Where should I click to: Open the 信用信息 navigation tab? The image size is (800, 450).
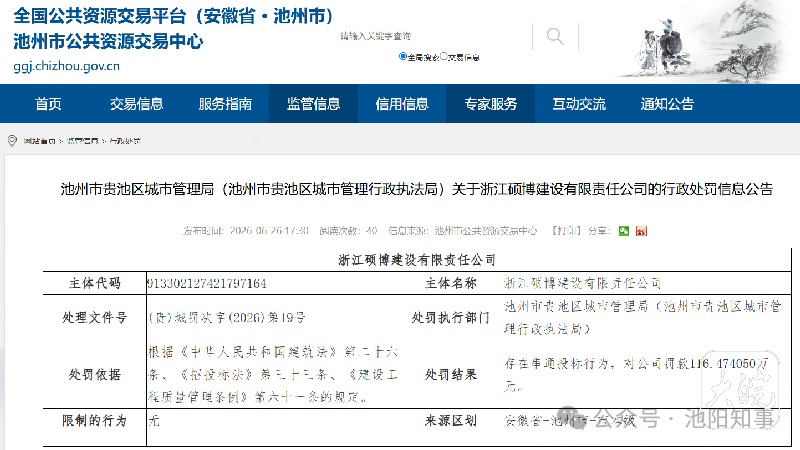(402, 104)
